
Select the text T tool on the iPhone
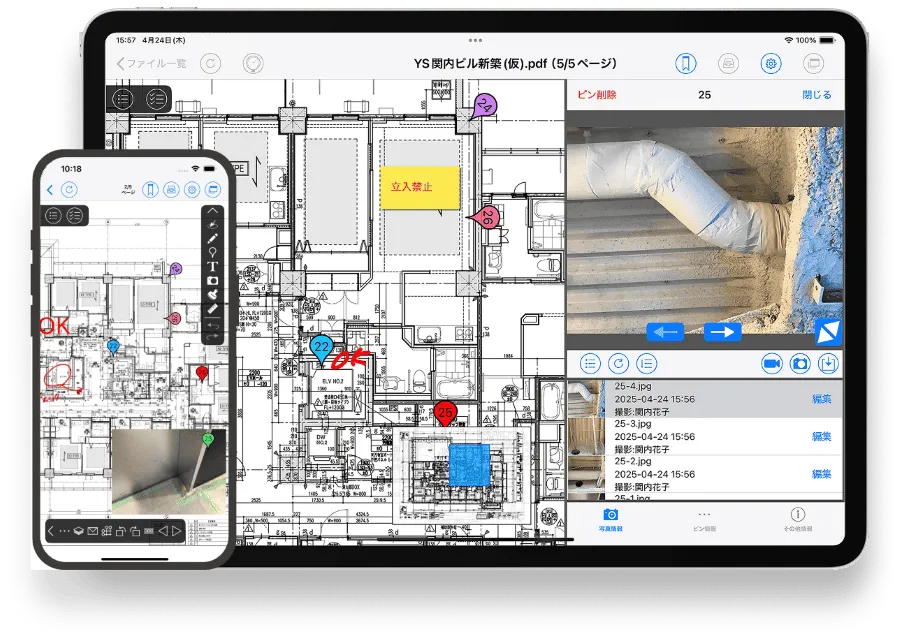click(x=212, y=266)
